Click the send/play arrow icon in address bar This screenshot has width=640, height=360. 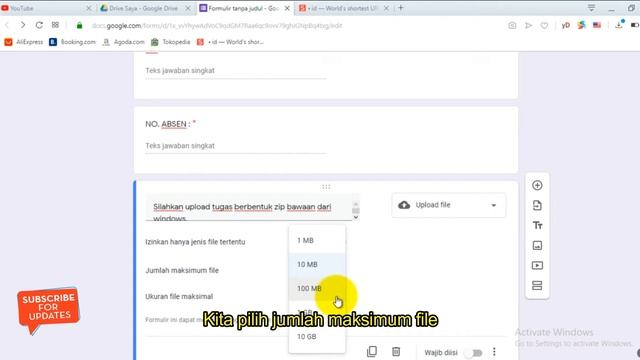(528, 25)
